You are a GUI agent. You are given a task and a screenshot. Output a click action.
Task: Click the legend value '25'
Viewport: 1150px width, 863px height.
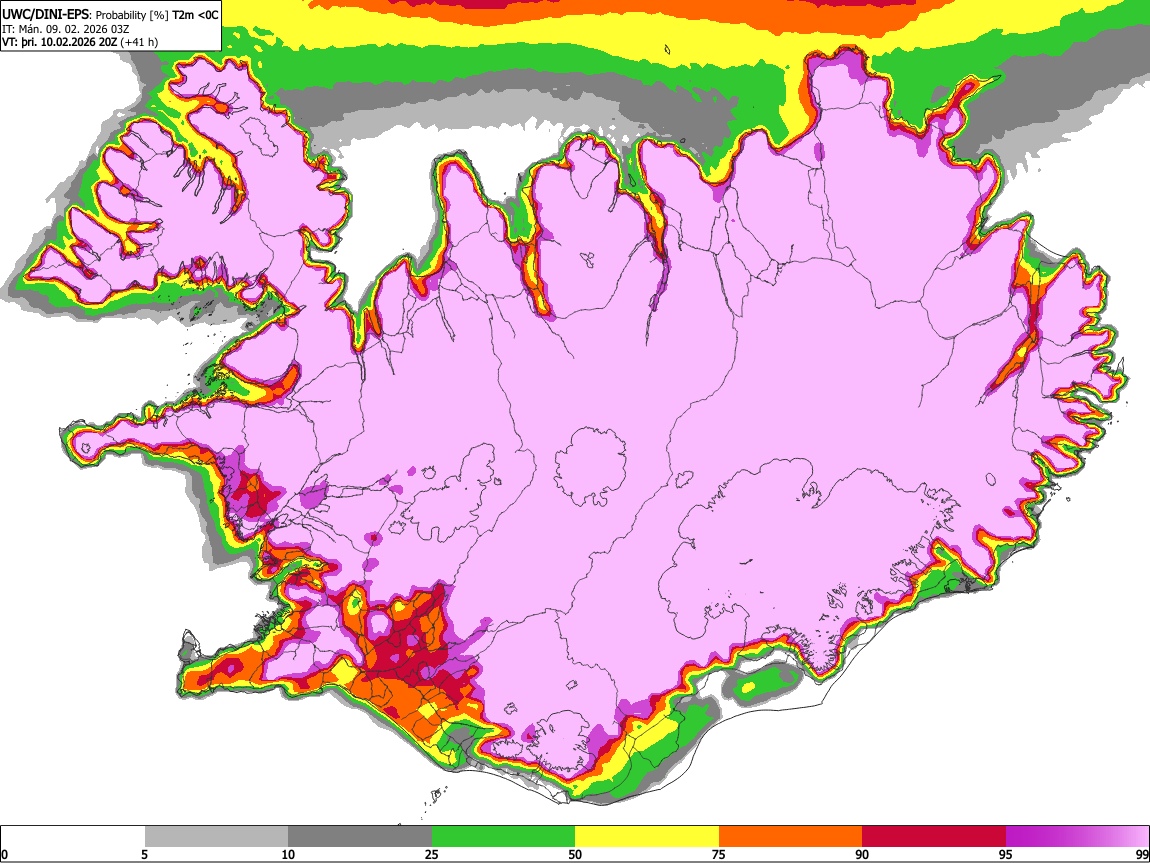pos(431,854)
